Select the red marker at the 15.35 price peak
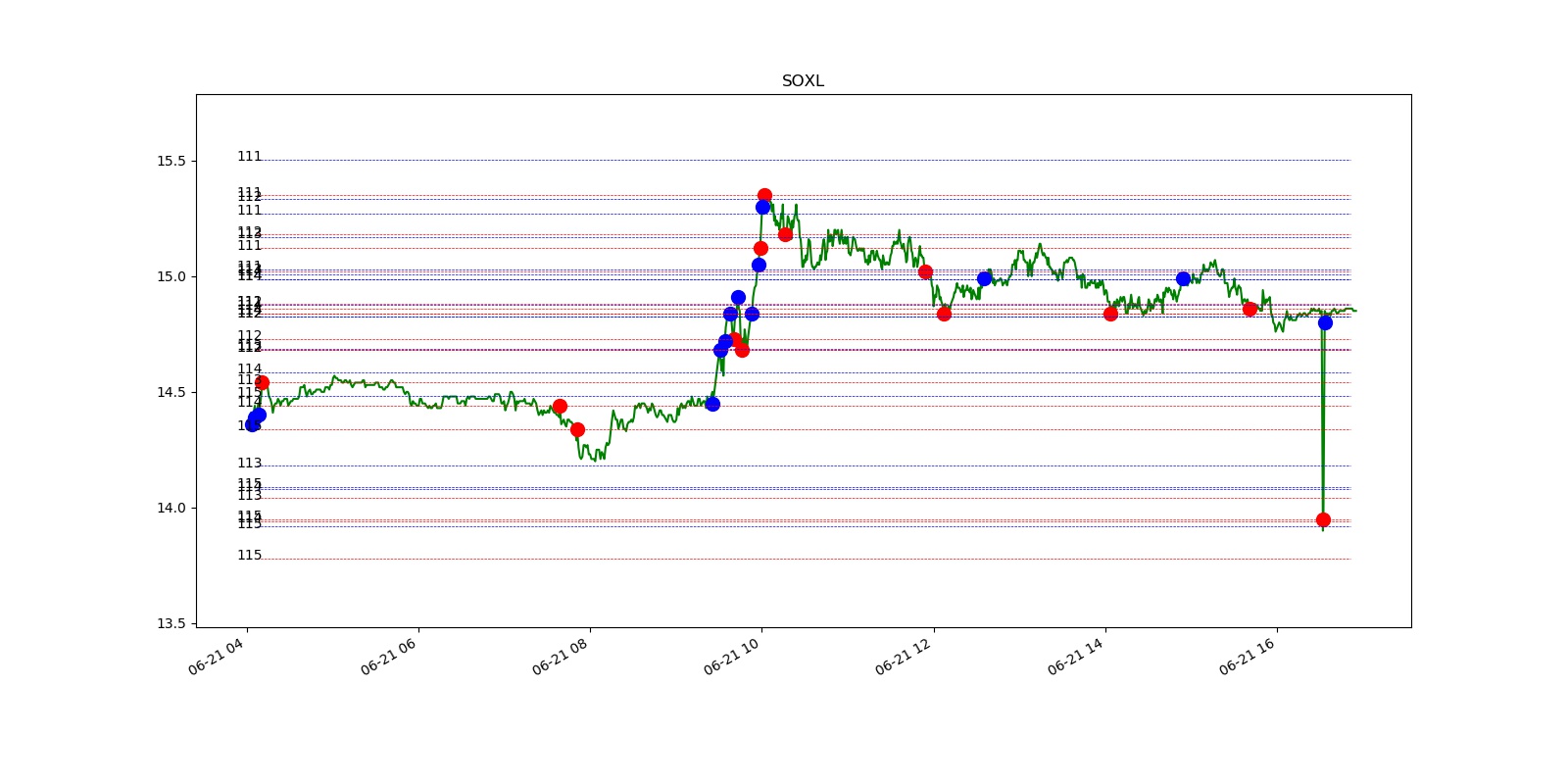Image resolution: width=1568 pixels, height=784 pixels. tap(764, 196)
